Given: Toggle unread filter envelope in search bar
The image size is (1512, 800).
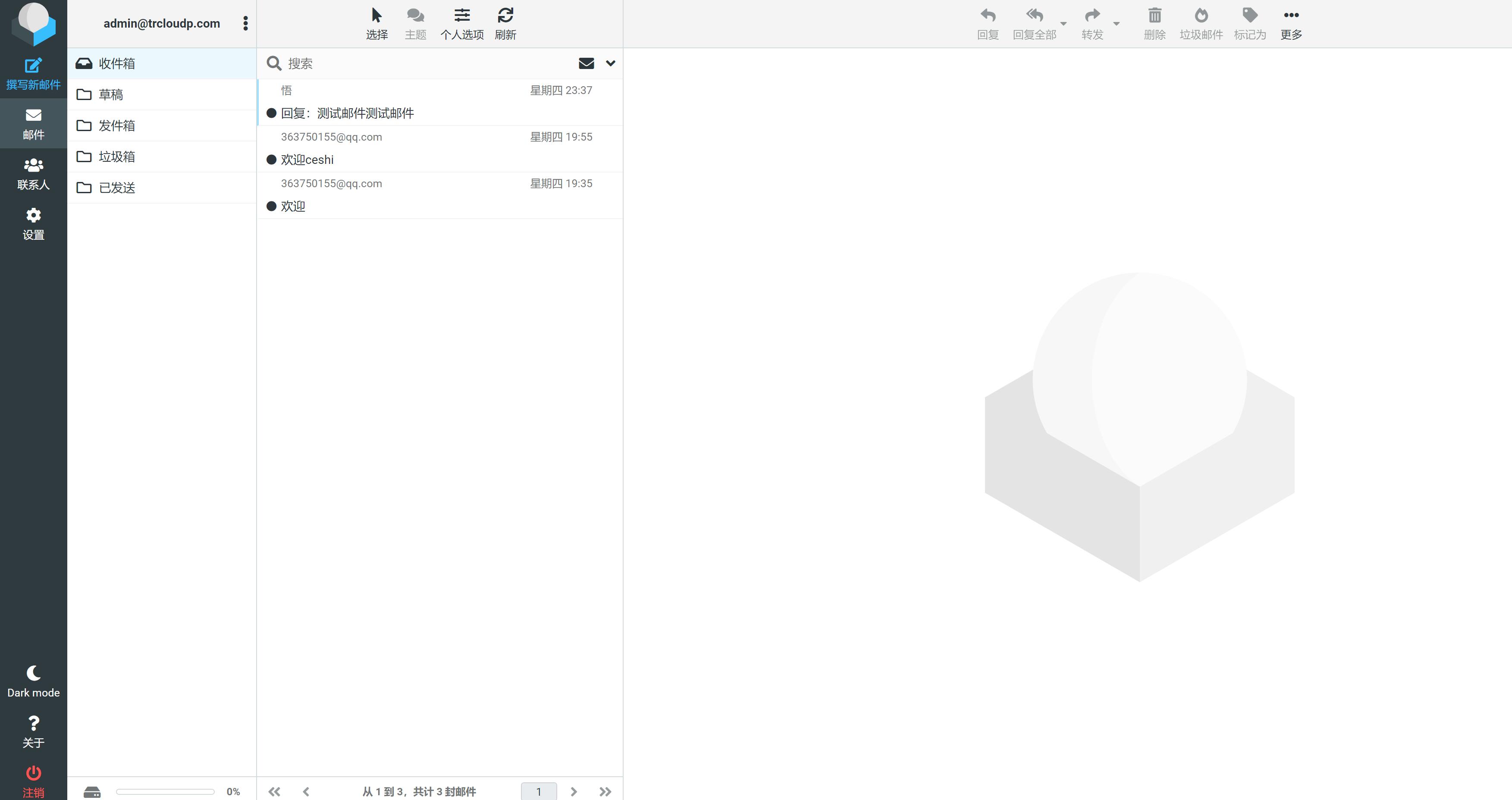Looking at the screenshot, I should (x=586, y=63).
